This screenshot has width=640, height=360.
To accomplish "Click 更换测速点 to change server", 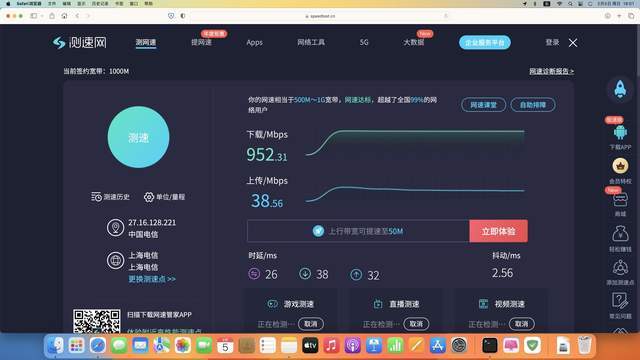I will pos(152,279).
